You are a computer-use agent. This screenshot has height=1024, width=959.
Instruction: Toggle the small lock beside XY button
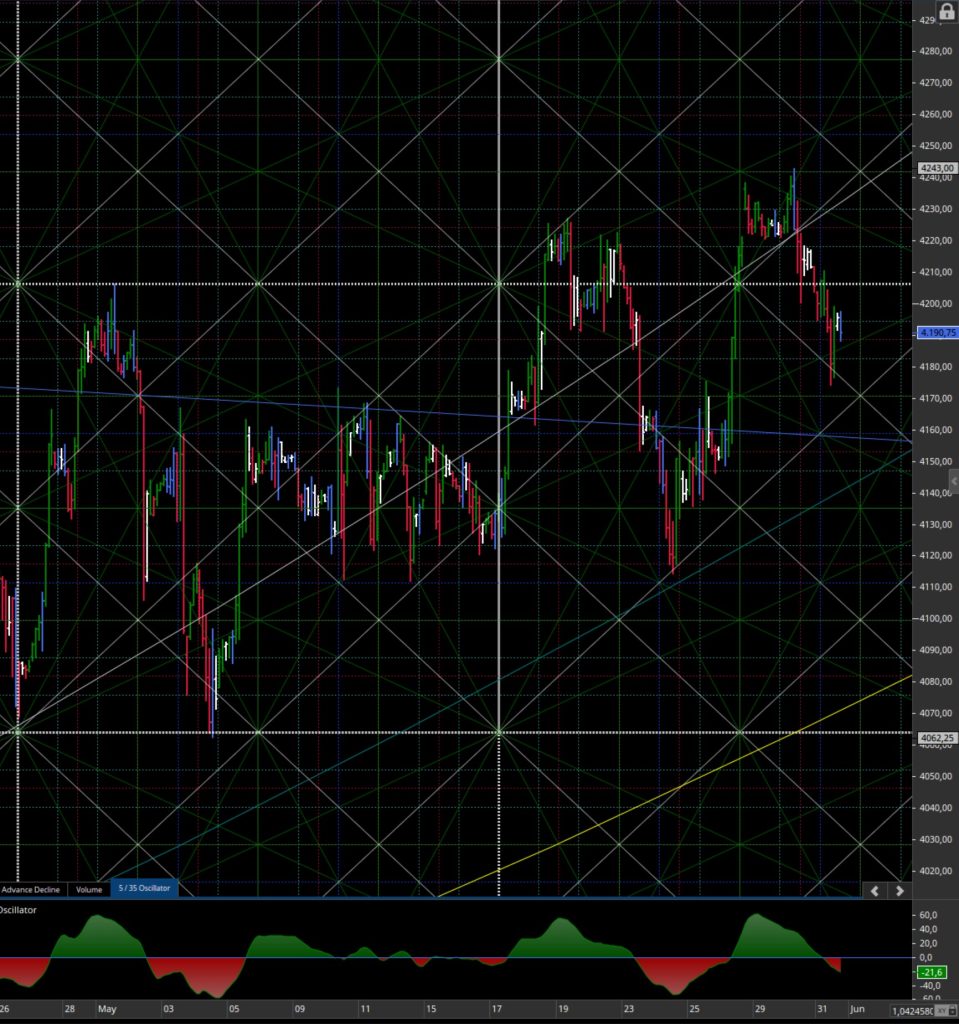(952, 1010)
